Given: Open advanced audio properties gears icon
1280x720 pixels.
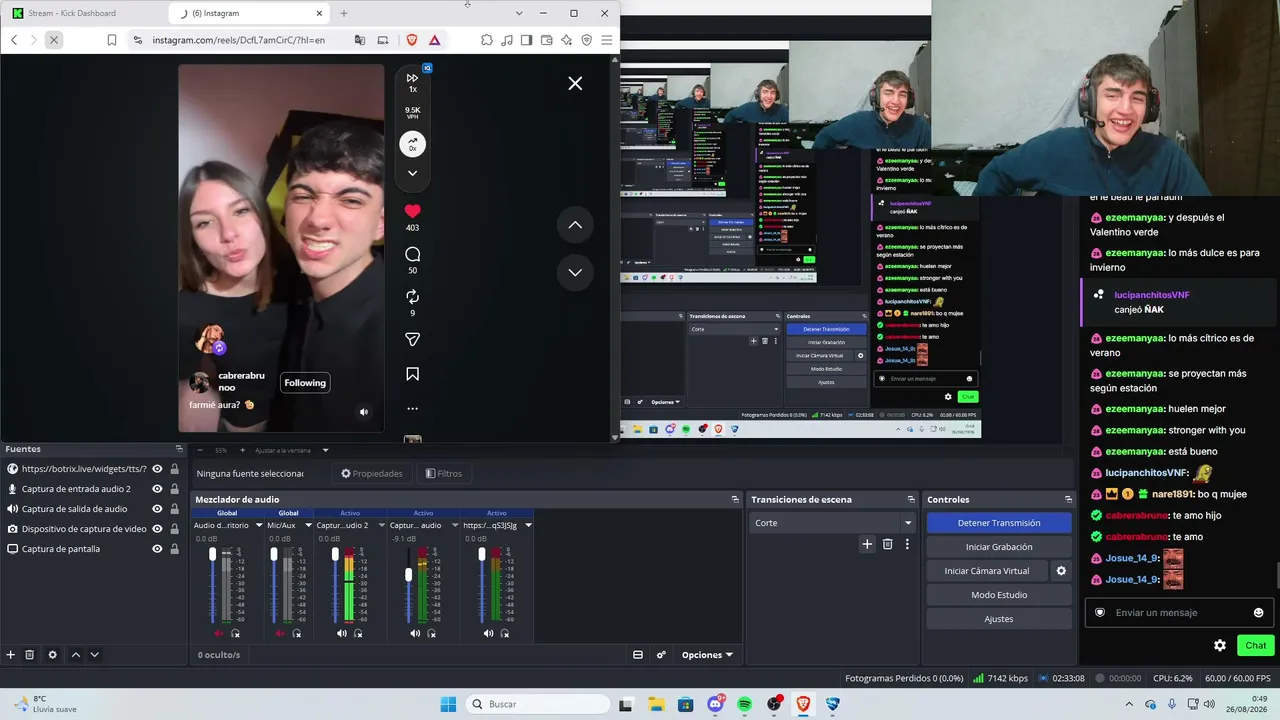Looking at the screenshot, I should pyautogui.click(x=661, y=655).
